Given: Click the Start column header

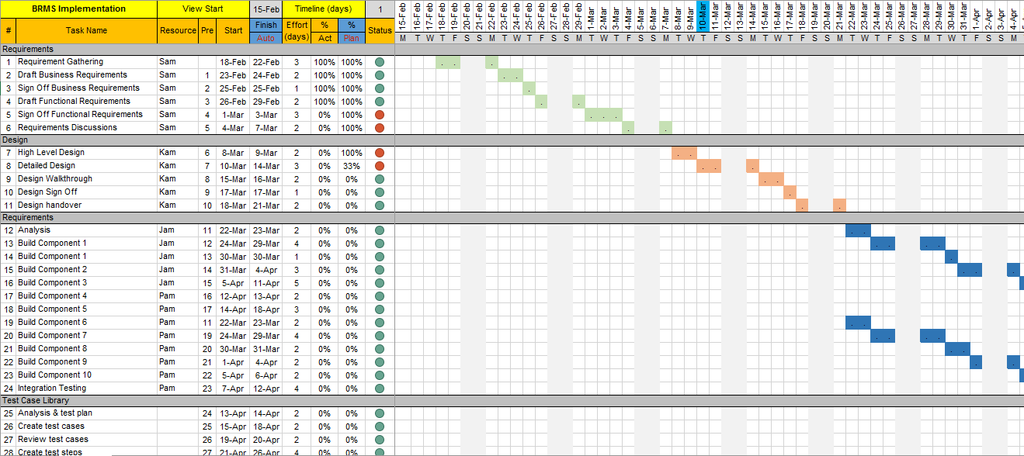Looking at the screenshot, I should 233,31.
